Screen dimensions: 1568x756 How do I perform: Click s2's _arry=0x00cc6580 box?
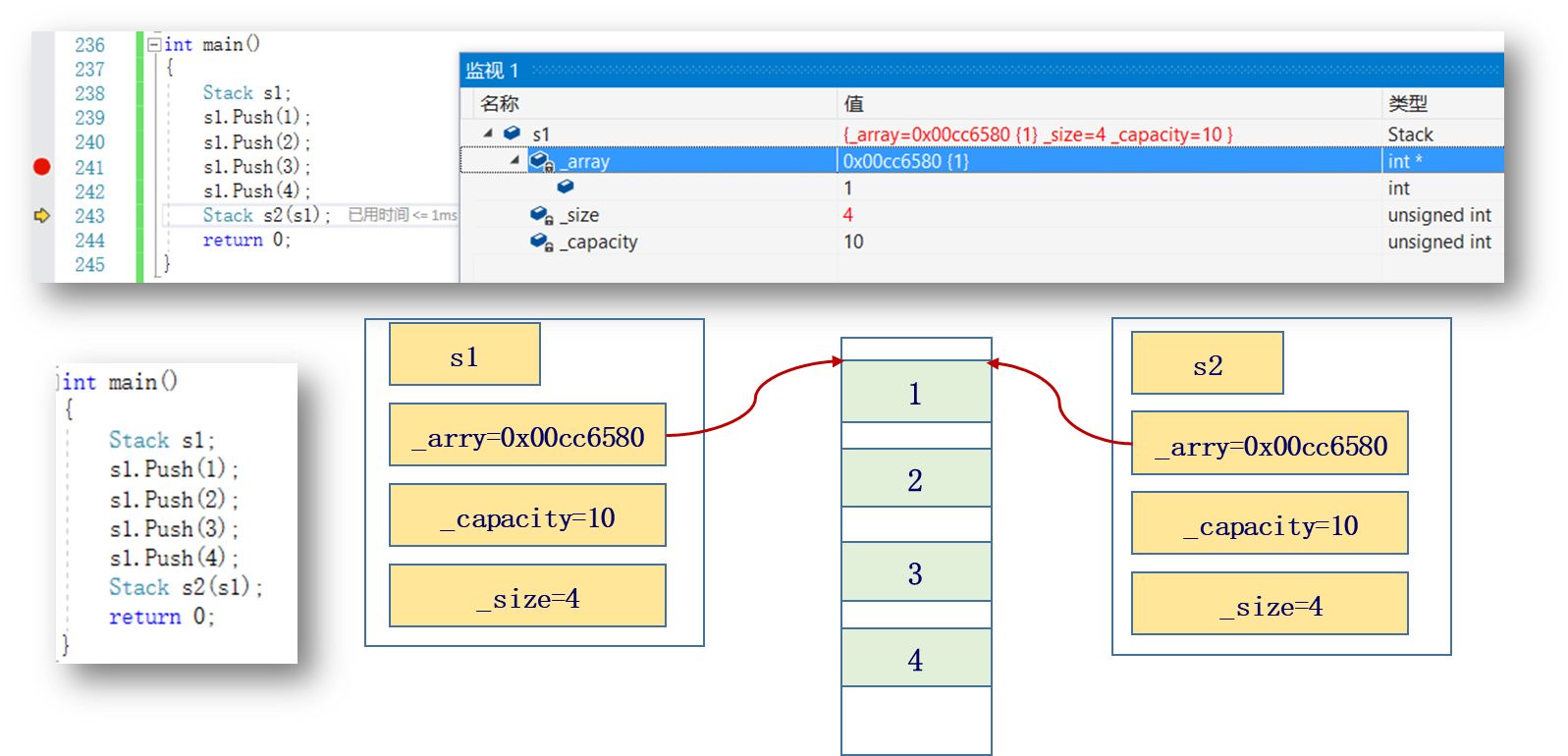[1270, 443]
